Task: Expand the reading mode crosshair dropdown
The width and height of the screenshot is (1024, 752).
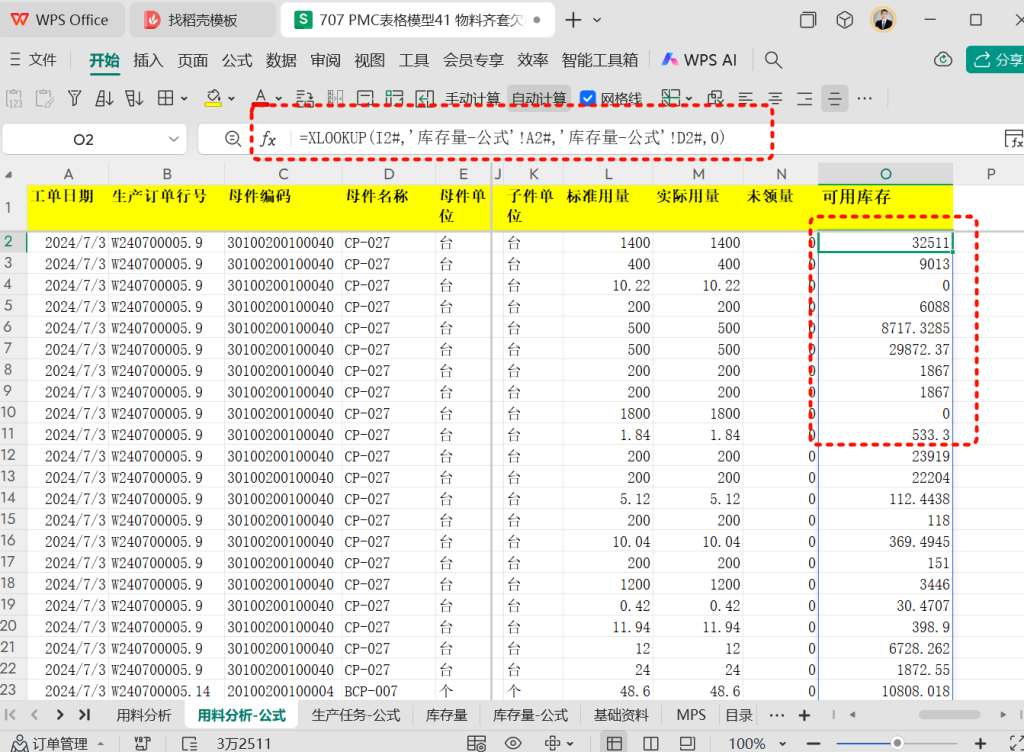Action: [x=570, y=744]
